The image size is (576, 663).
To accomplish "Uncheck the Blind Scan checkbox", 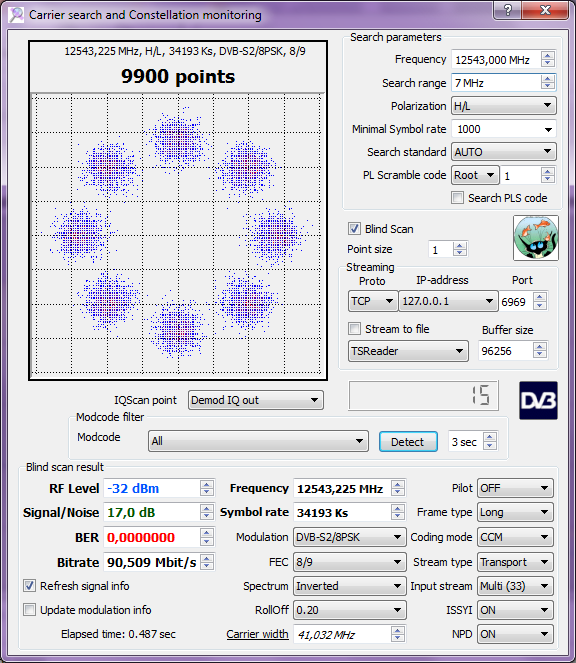I will pyautogui.click(x=354, y=229).
